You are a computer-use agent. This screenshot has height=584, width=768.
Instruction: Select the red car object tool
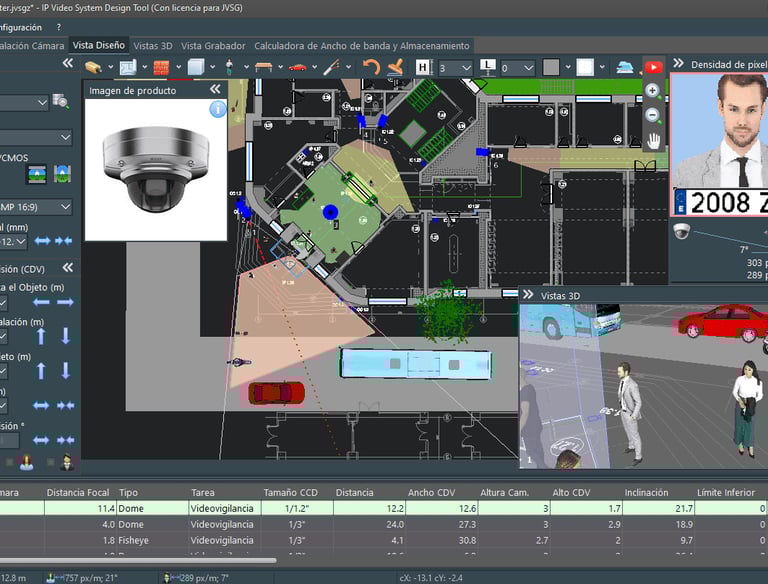click(297, 67)
